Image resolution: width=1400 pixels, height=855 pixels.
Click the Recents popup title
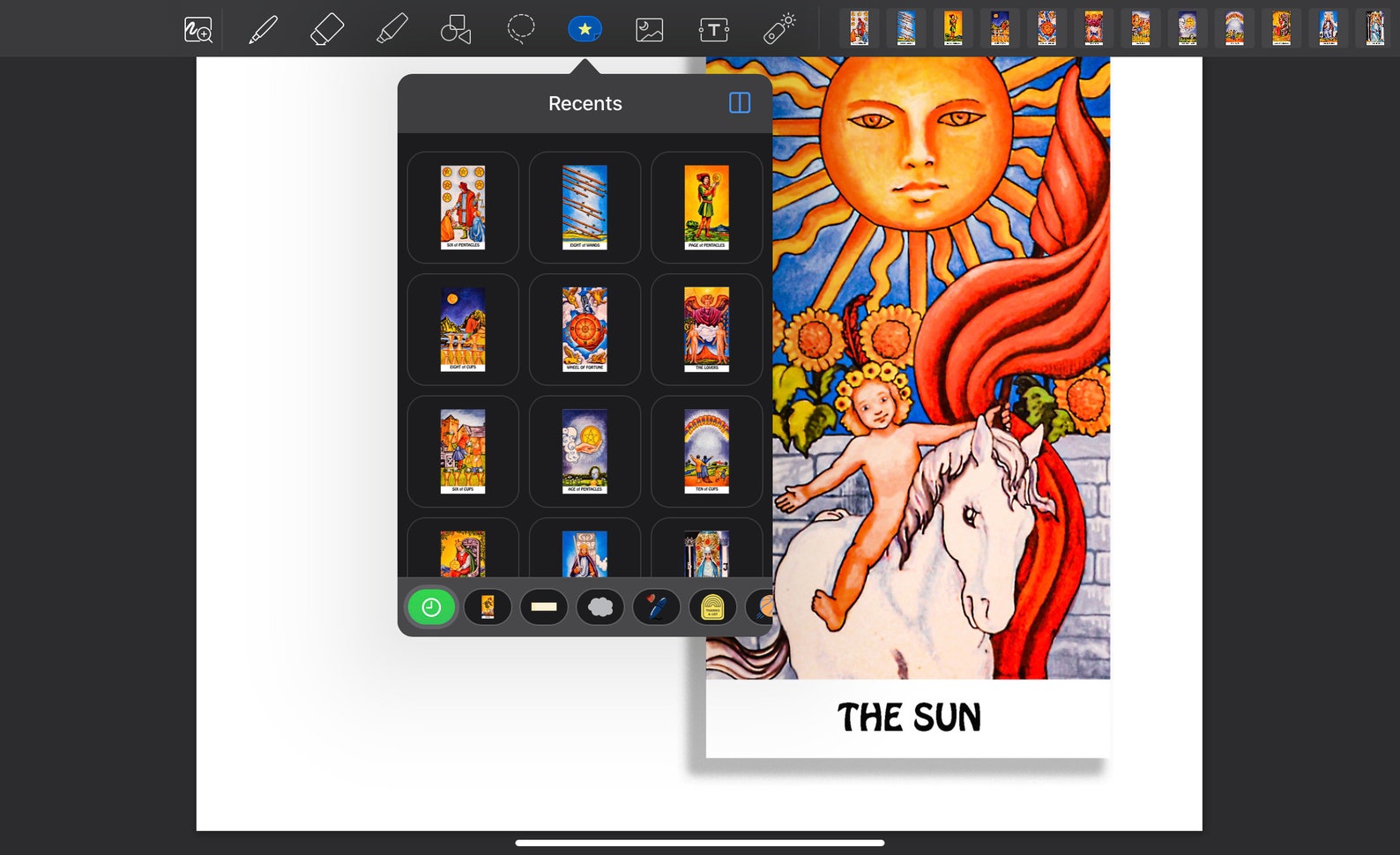tap(585, 103)
